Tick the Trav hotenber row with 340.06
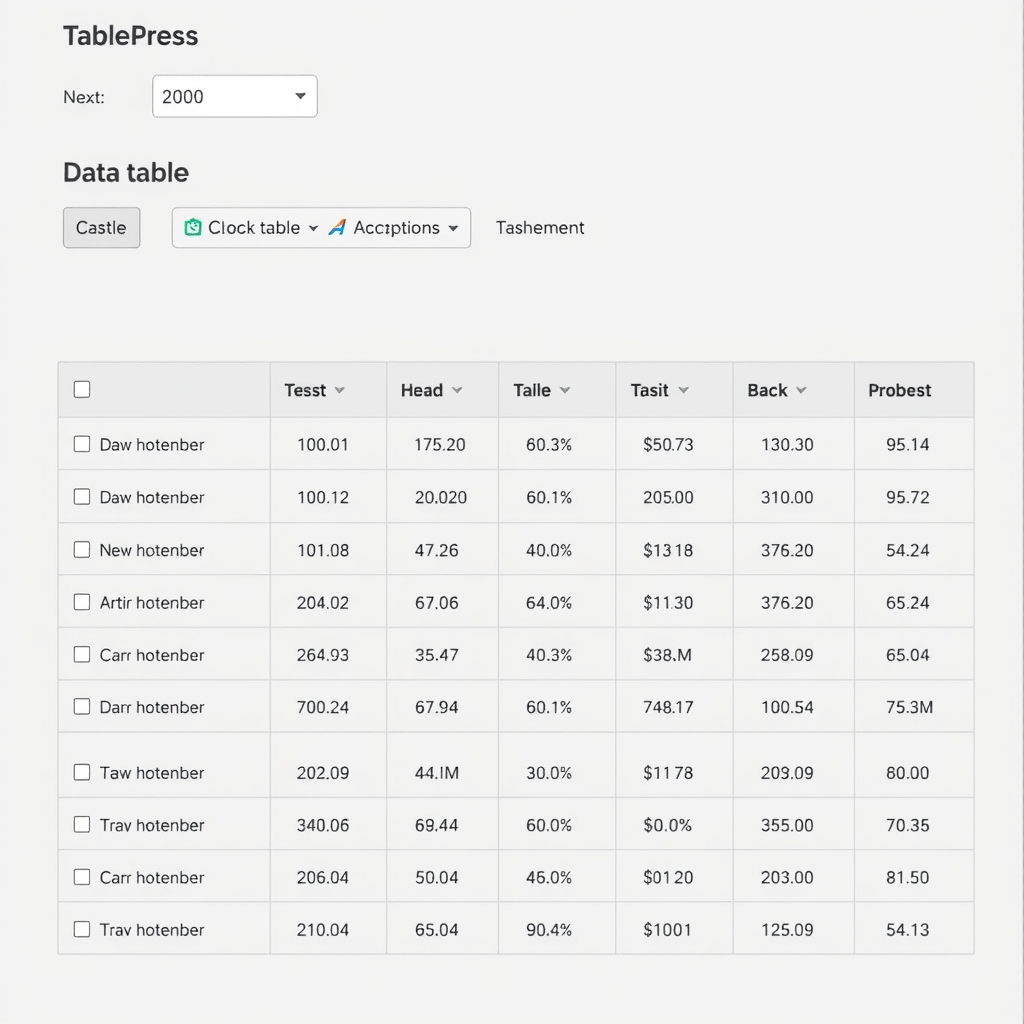This screenshot has width=1024, height=1024. [x=82, y=824]
